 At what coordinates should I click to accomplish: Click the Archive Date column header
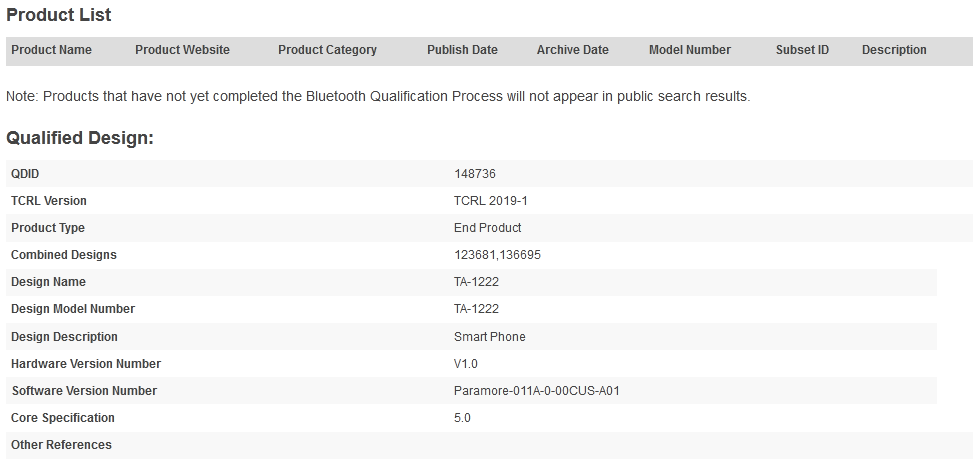coord(572,50)
